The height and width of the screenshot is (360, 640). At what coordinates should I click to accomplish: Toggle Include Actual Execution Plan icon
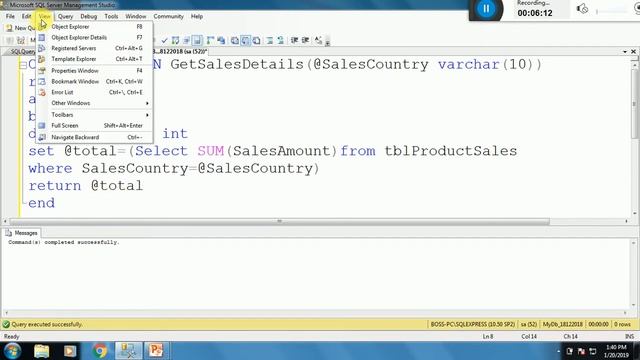click(210, 40)
